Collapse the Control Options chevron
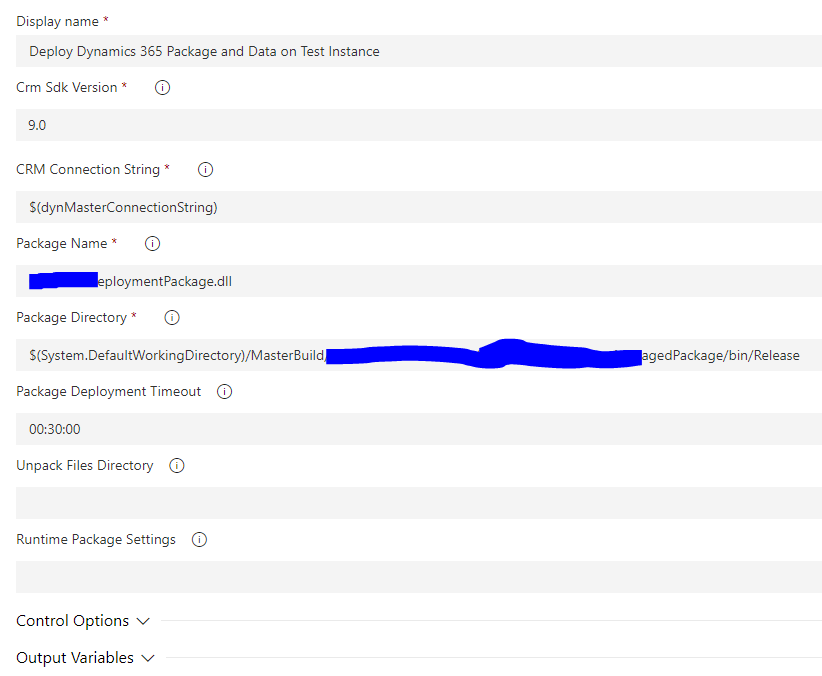Image resolution: width=822 pixels, height=676 pixels. pos(143,620)
